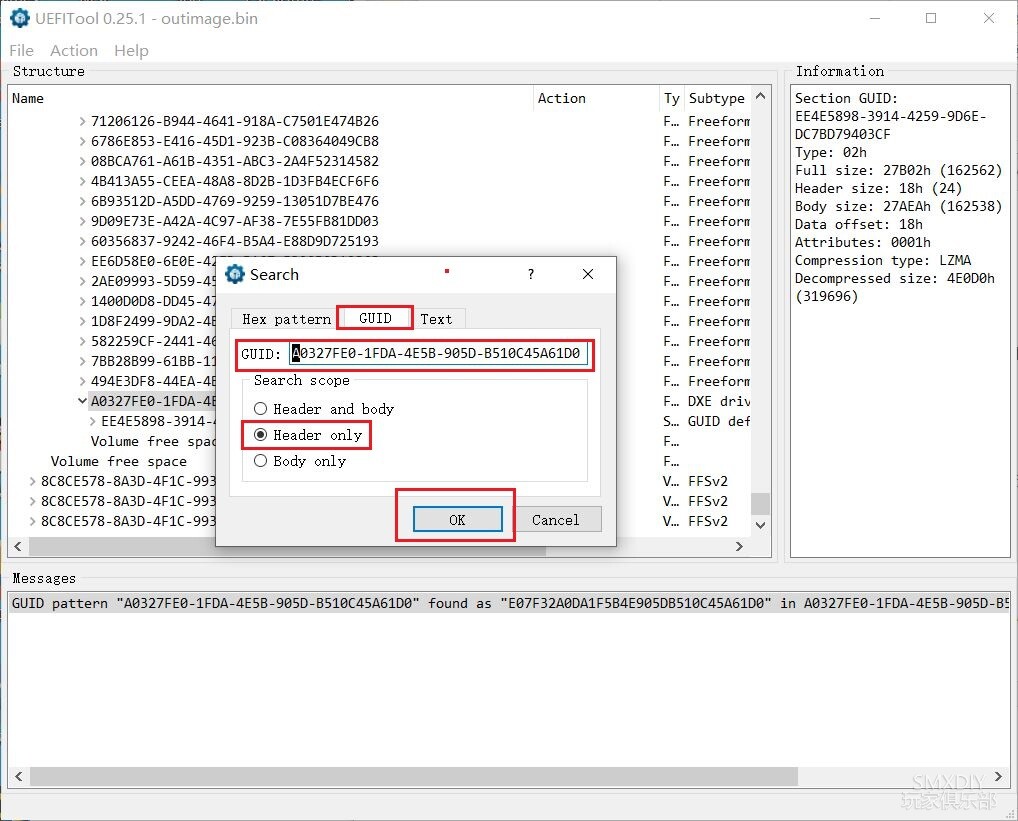
Task: Expand the EE4E5898-3914 section node
Action: pos(93,421)
